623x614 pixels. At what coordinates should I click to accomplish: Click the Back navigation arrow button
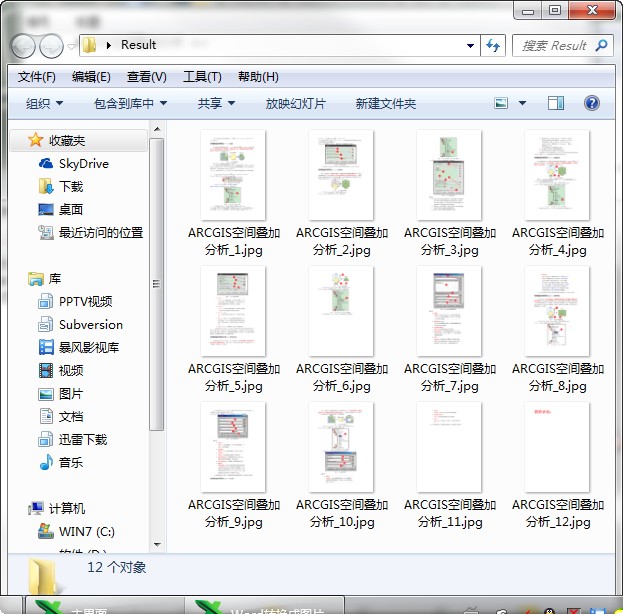tap(22, 46)
